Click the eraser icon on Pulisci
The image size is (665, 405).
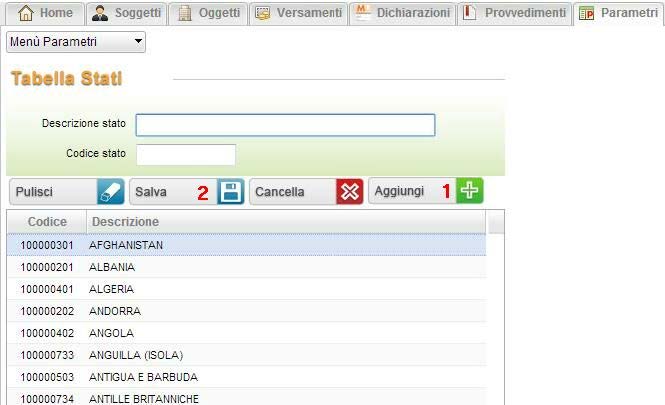tap(110, 192)
